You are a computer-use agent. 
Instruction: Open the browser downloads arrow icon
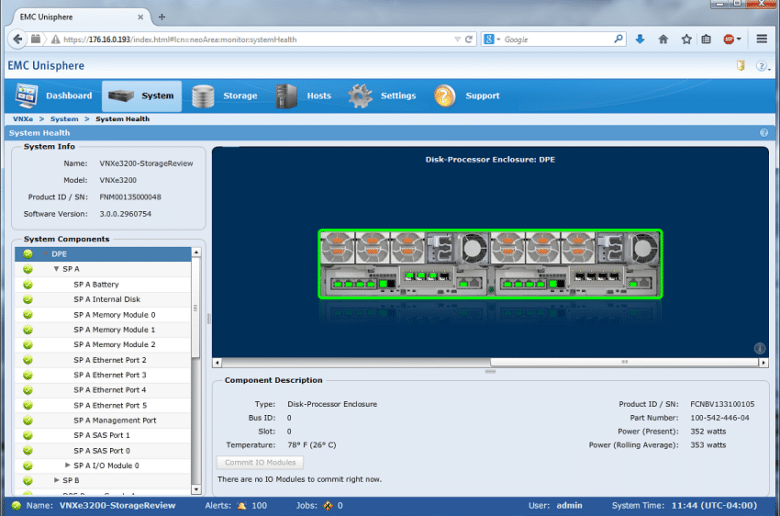point(640,39)
